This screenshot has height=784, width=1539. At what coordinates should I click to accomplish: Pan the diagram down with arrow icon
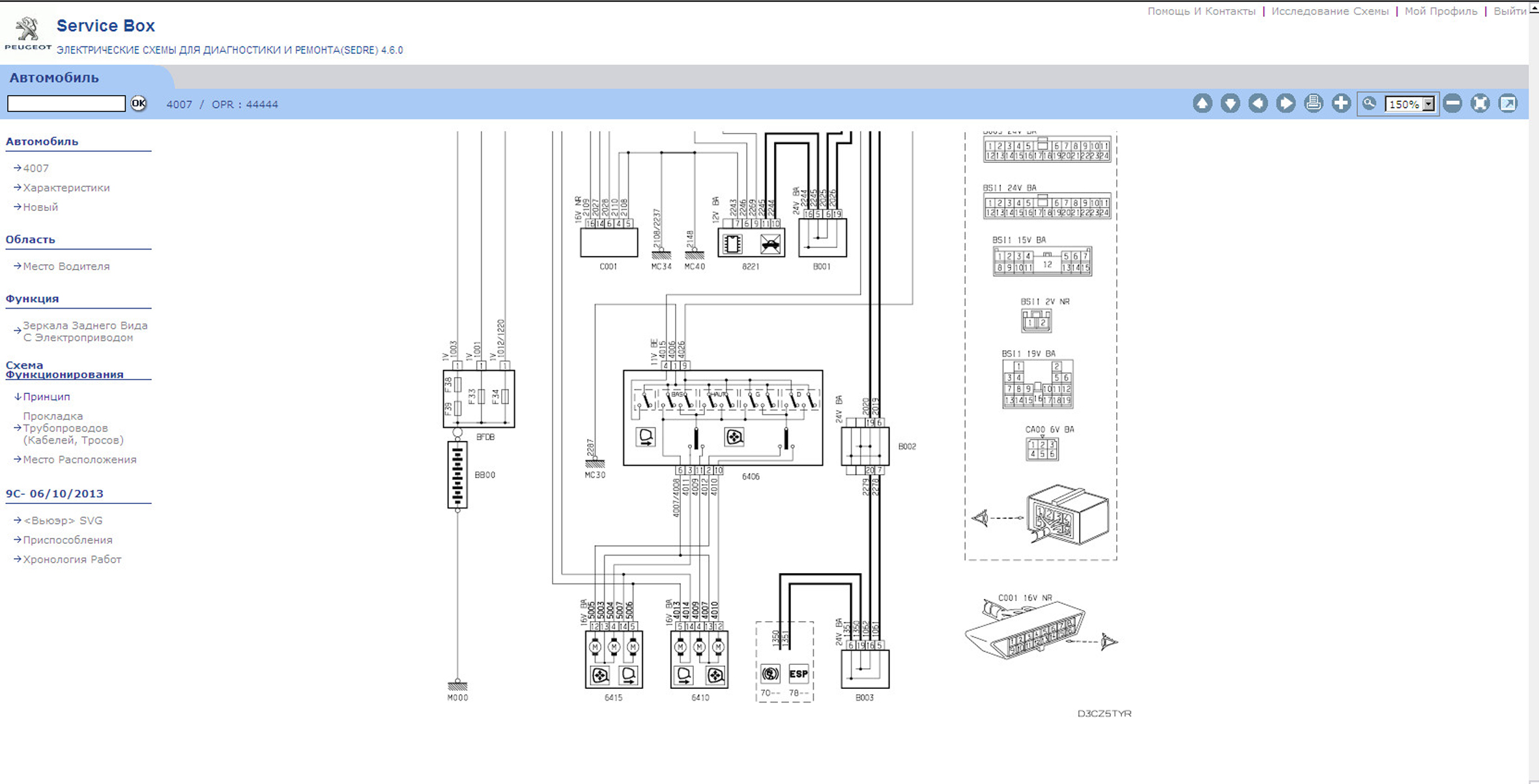click(x=1230, y=104)
